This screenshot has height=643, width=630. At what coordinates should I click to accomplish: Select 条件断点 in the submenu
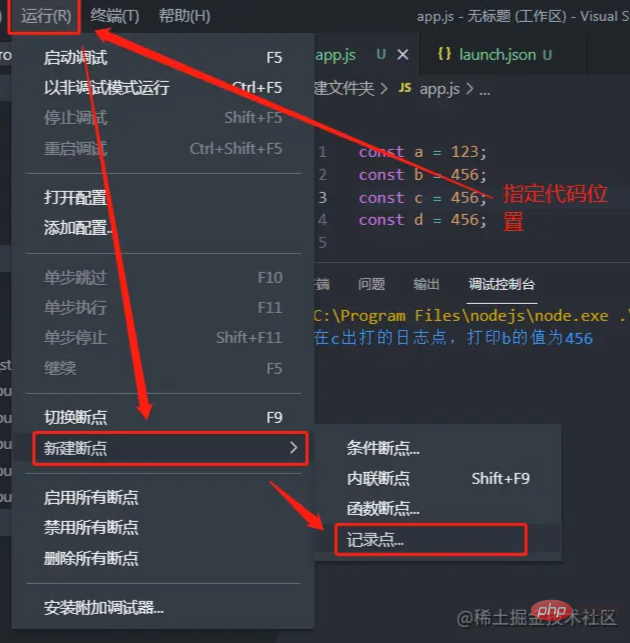coord(438,448)
